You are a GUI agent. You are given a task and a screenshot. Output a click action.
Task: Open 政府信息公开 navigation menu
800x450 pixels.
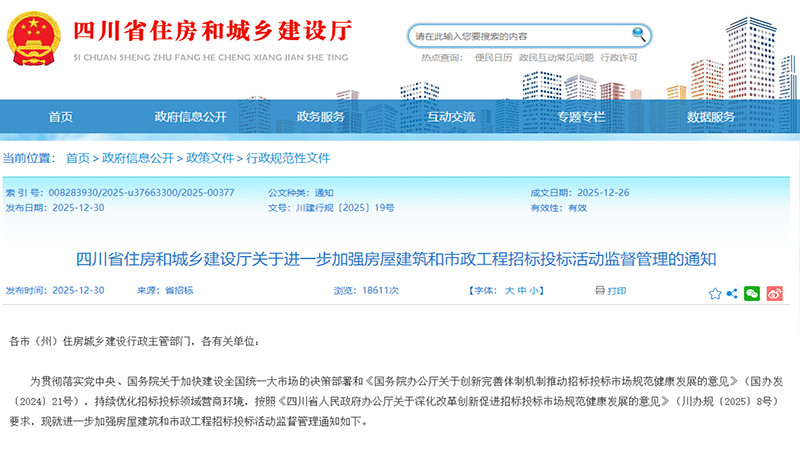pos(190,117)
